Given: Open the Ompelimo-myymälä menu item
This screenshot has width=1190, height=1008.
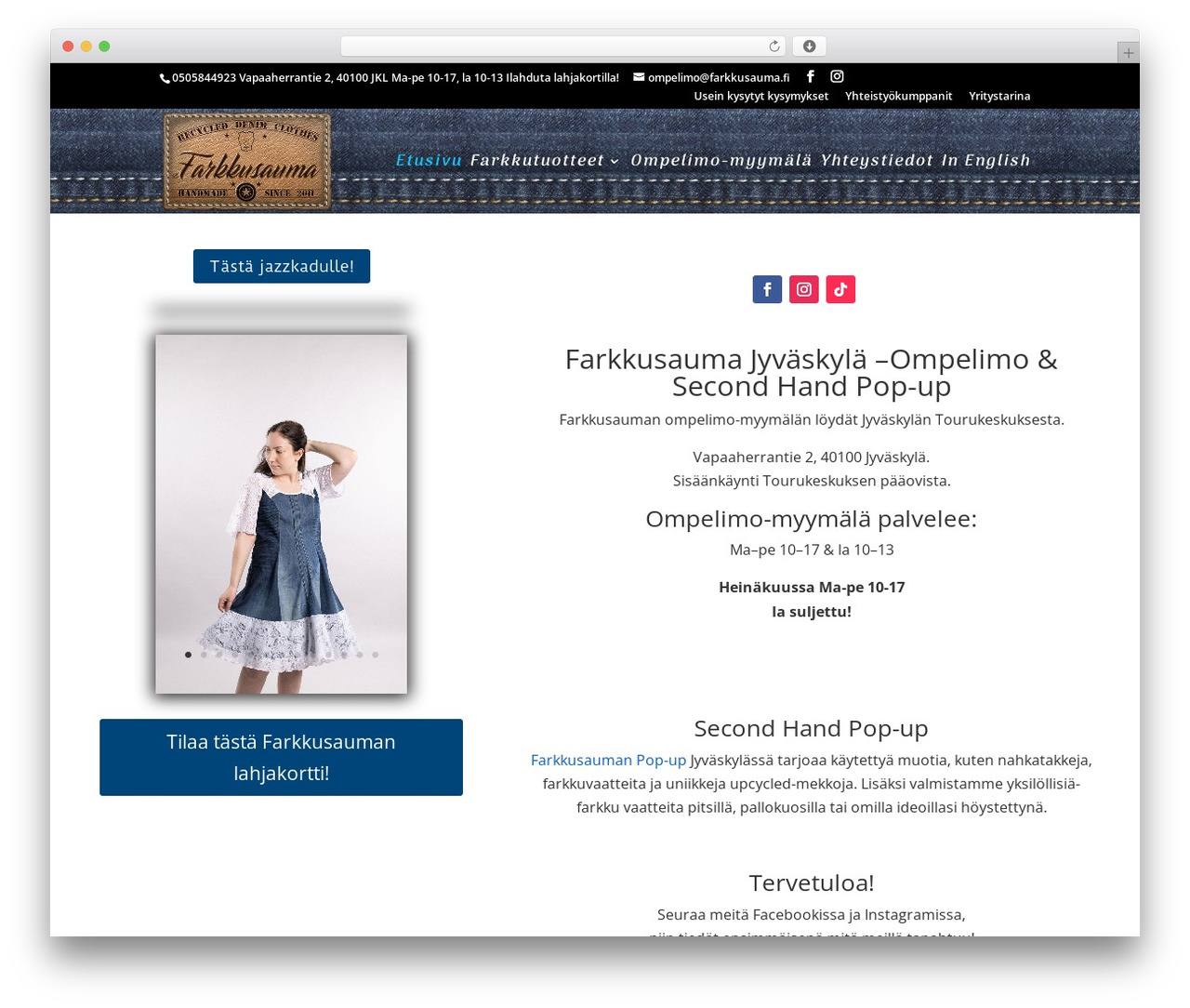Looking at the screenshot, I should [721, 160].
